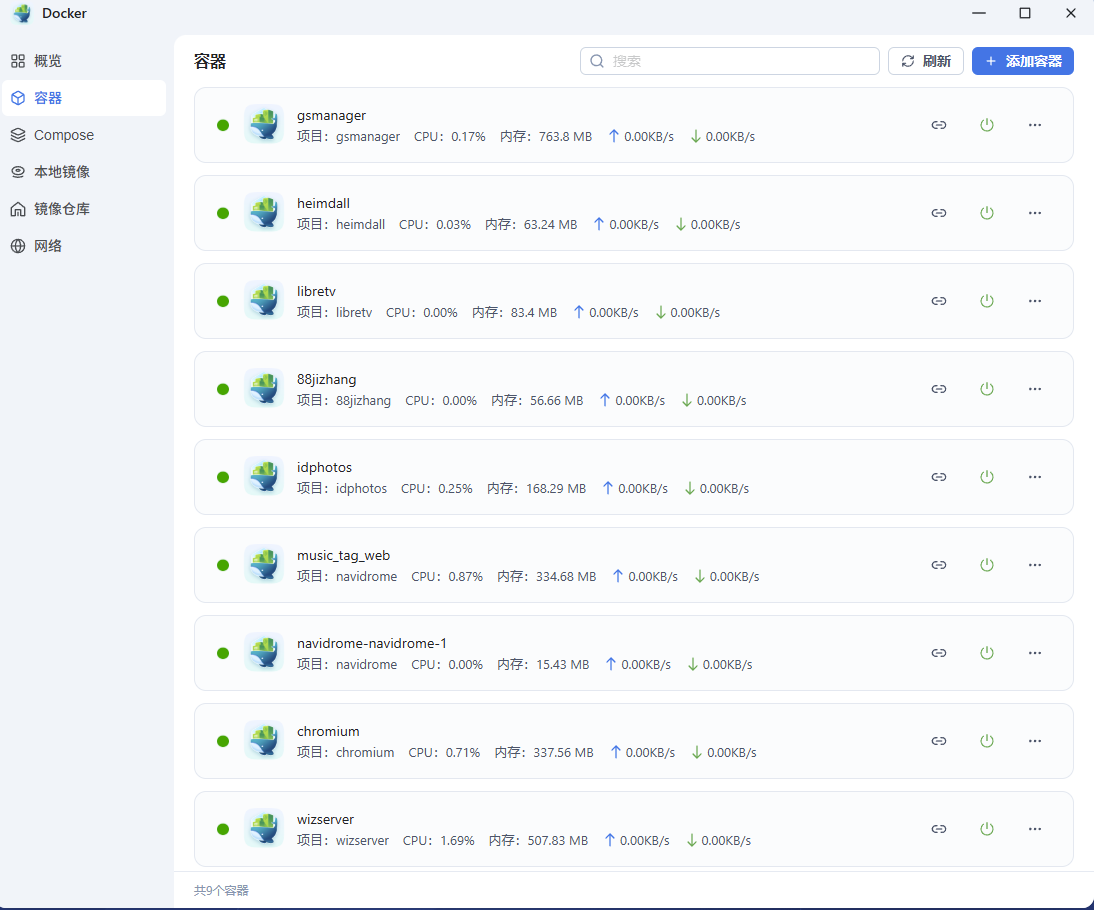Click container name music_tag_web
The image size is (1094, 910).
(343, 555)
